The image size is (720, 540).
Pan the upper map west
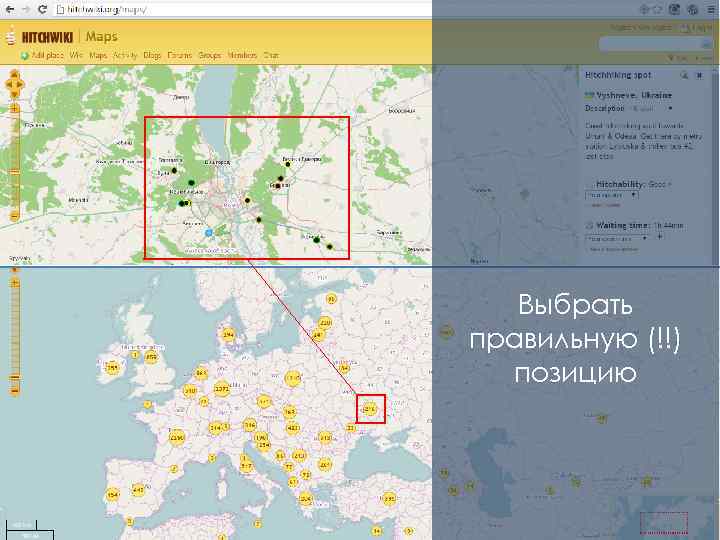pyautogui.click(x=8, y=84)
